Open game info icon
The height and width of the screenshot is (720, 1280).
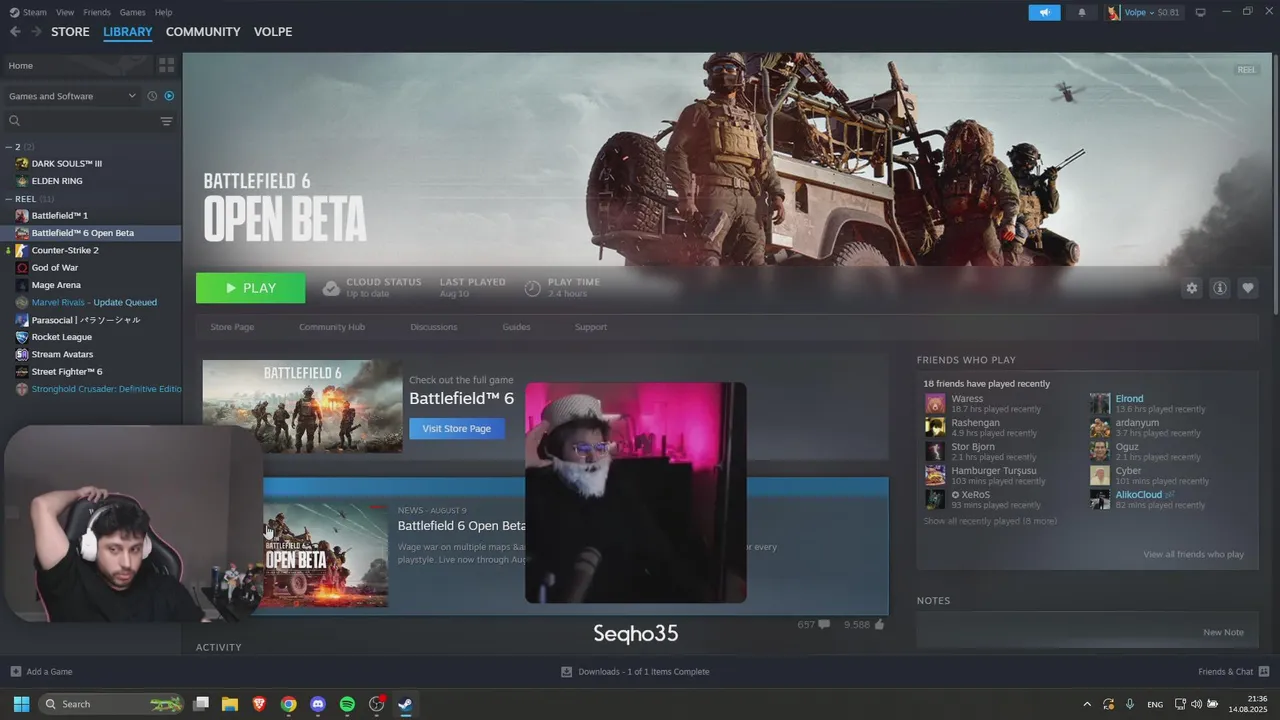[1220, 288]
